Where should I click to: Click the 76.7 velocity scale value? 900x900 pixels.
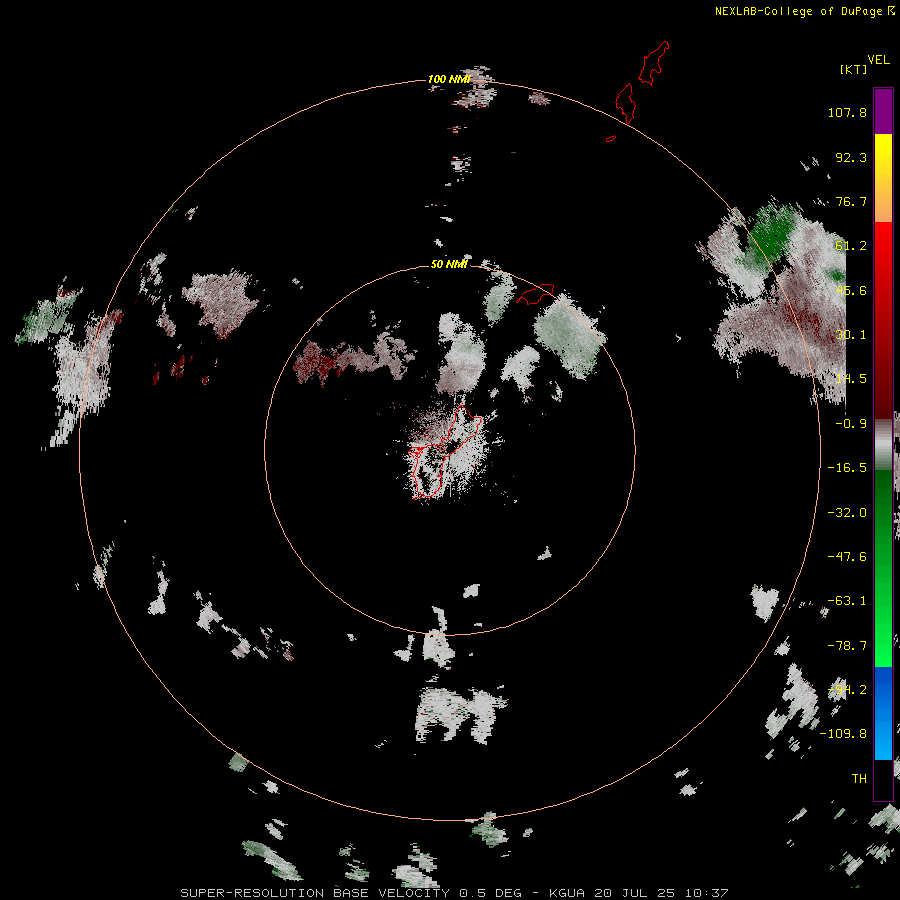tap(851, 201)
